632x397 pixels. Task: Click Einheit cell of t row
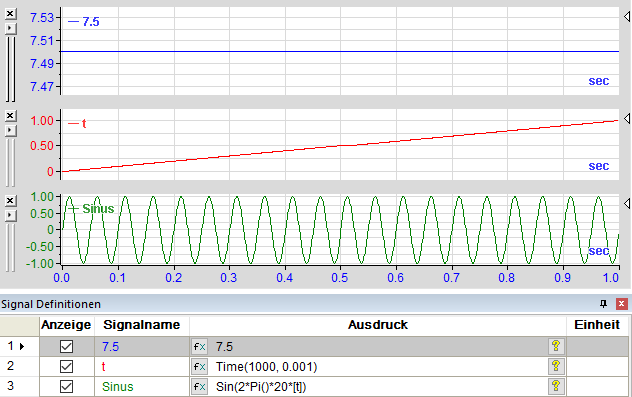(597, 366)
